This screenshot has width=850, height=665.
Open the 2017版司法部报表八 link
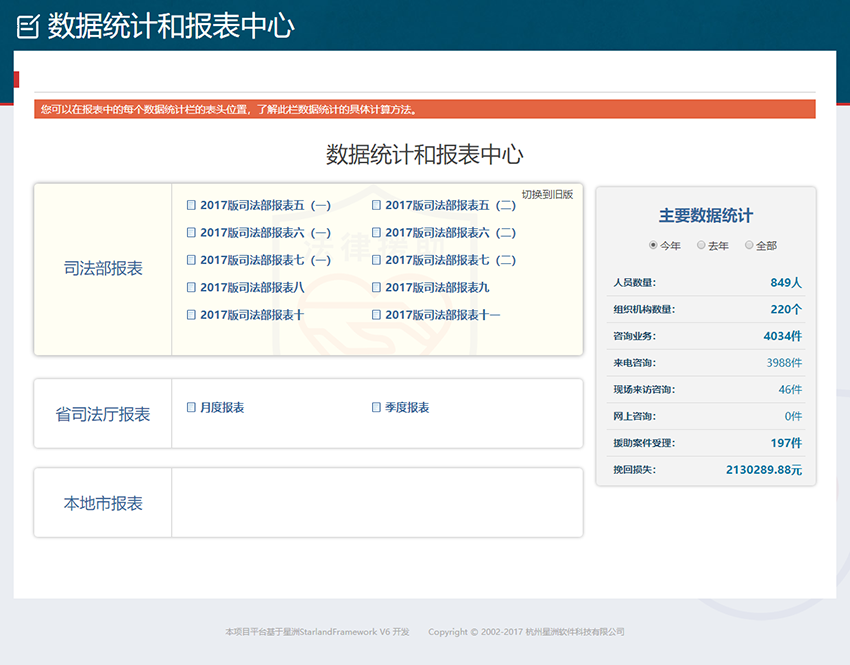click(x=252, y=287)
